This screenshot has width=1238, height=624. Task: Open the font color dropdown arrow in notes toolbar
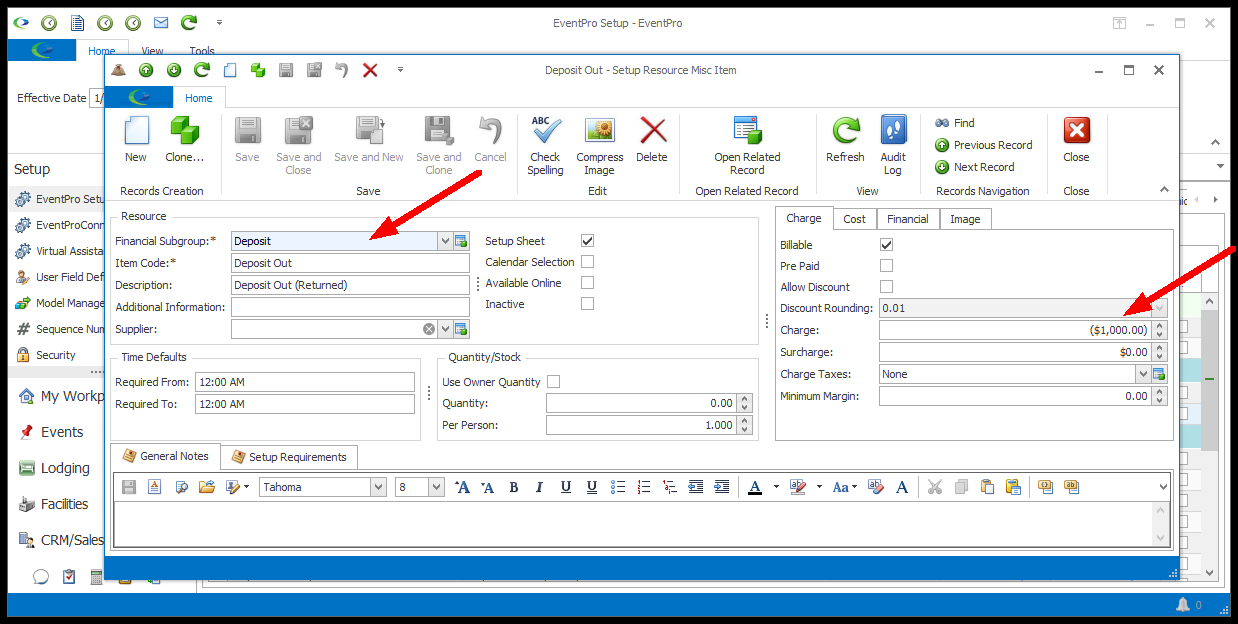[776, 487]
